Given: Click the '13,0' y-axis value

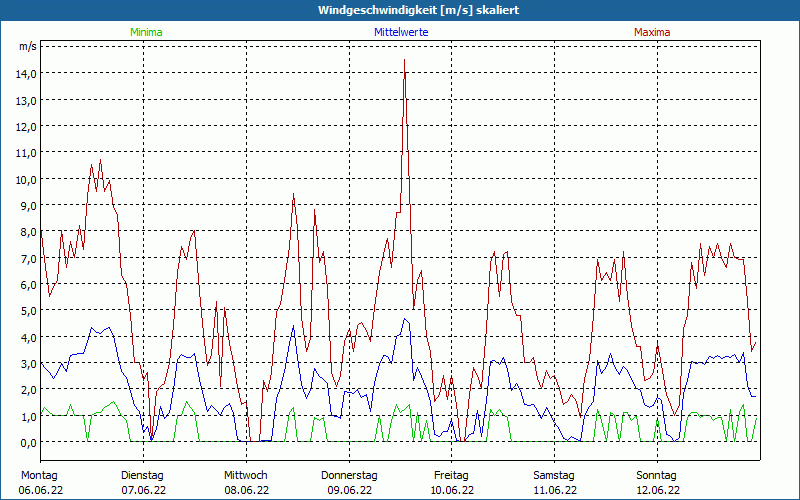Looking at the screenshot, I should (x=26, y=100).
